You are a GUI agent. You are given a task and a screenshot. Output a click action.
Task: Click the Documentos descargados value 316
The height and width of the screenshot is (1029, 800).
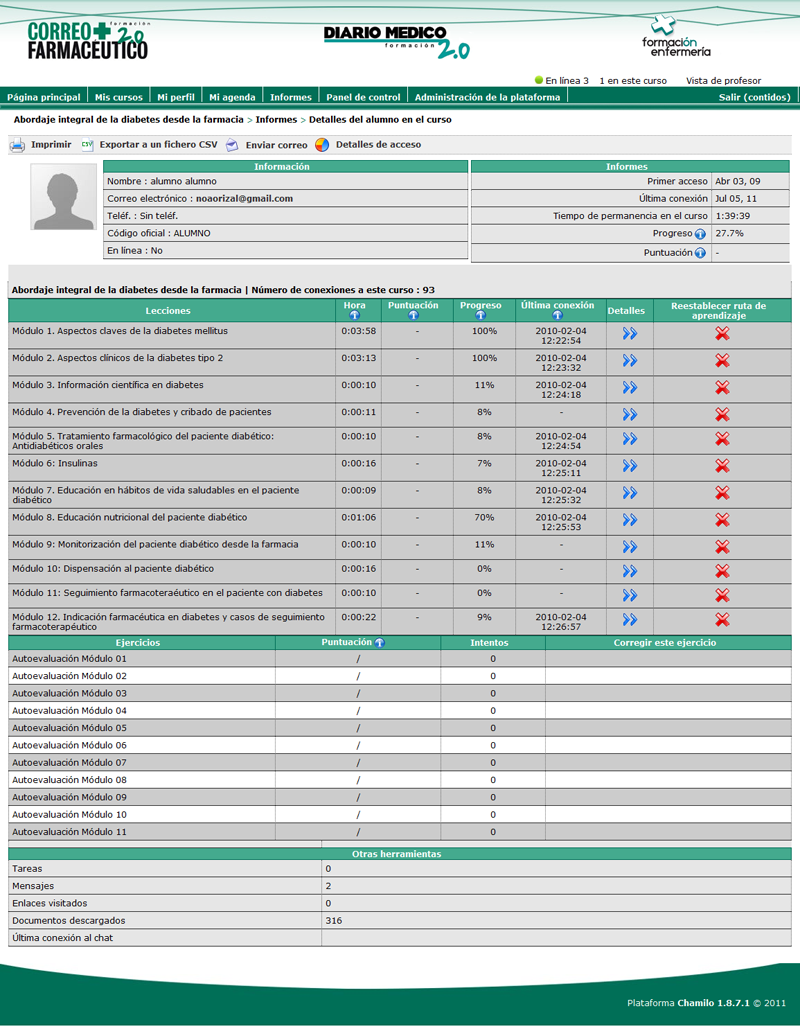pos(334,921)
